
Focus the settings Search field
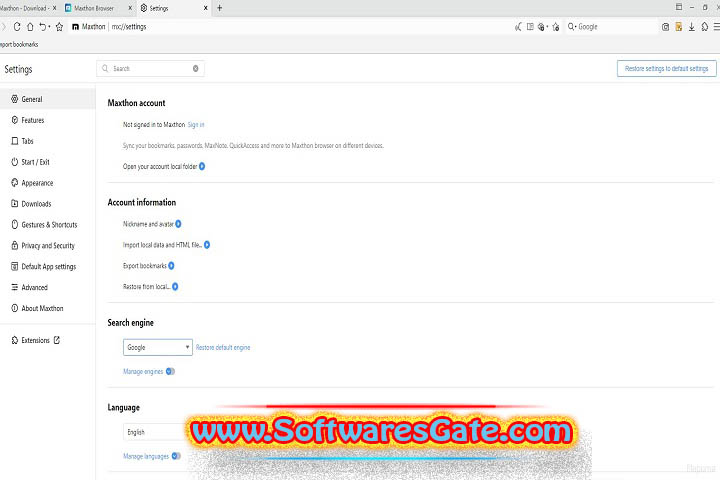pyautogui.click(x=150, y=68)
